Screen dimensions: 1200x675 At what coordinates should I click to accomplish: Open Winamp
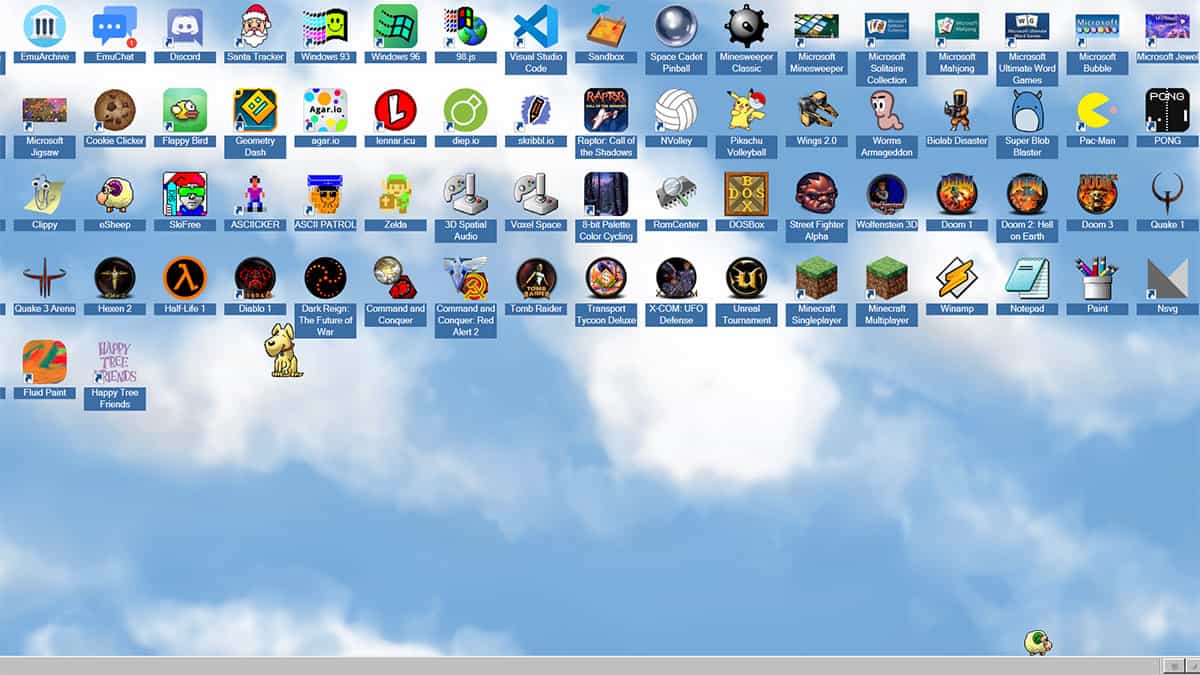pos(956,280)
